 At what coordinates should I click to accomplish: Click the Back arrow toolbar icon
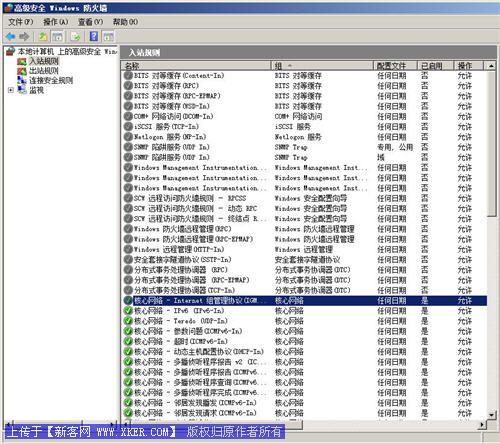coord(11,36)
